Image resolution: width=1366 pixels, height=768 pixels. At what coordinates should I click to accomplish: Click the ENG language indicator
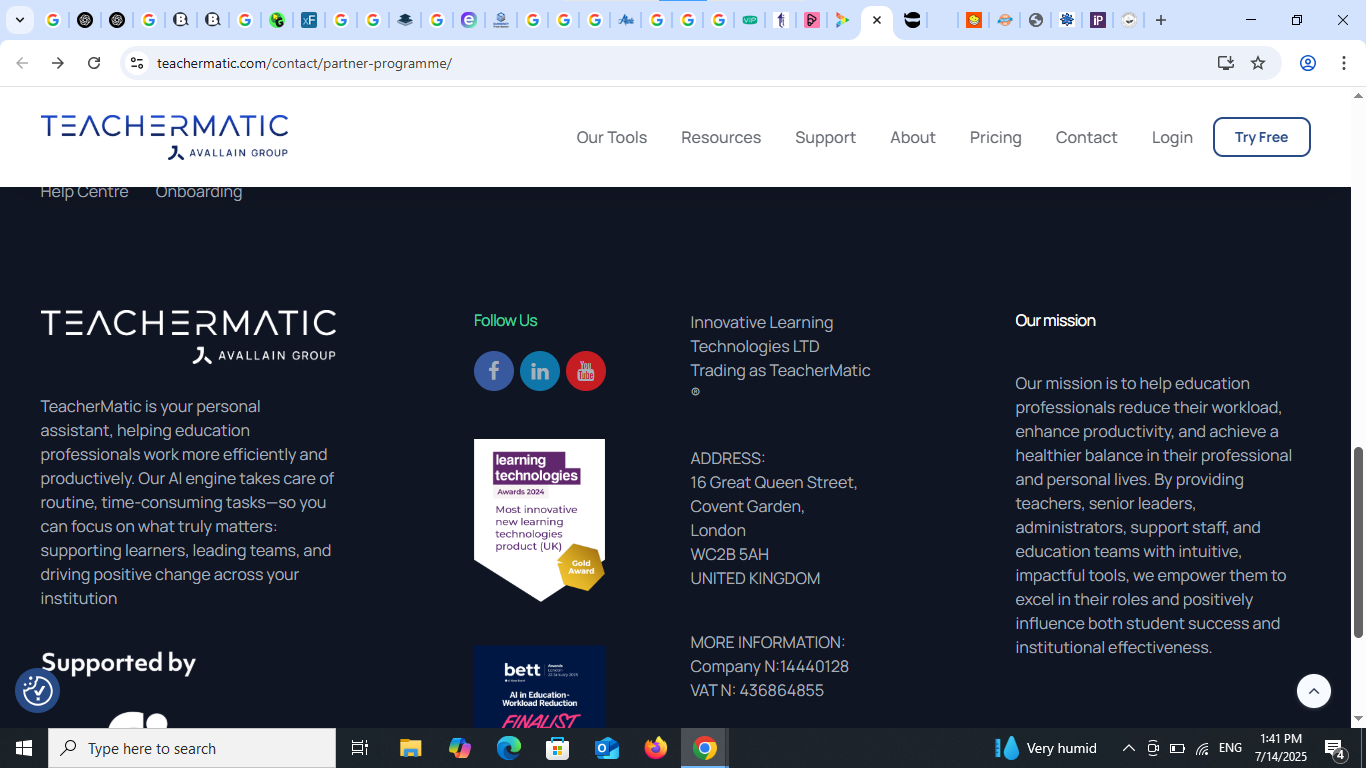[x=1231, y=748]
